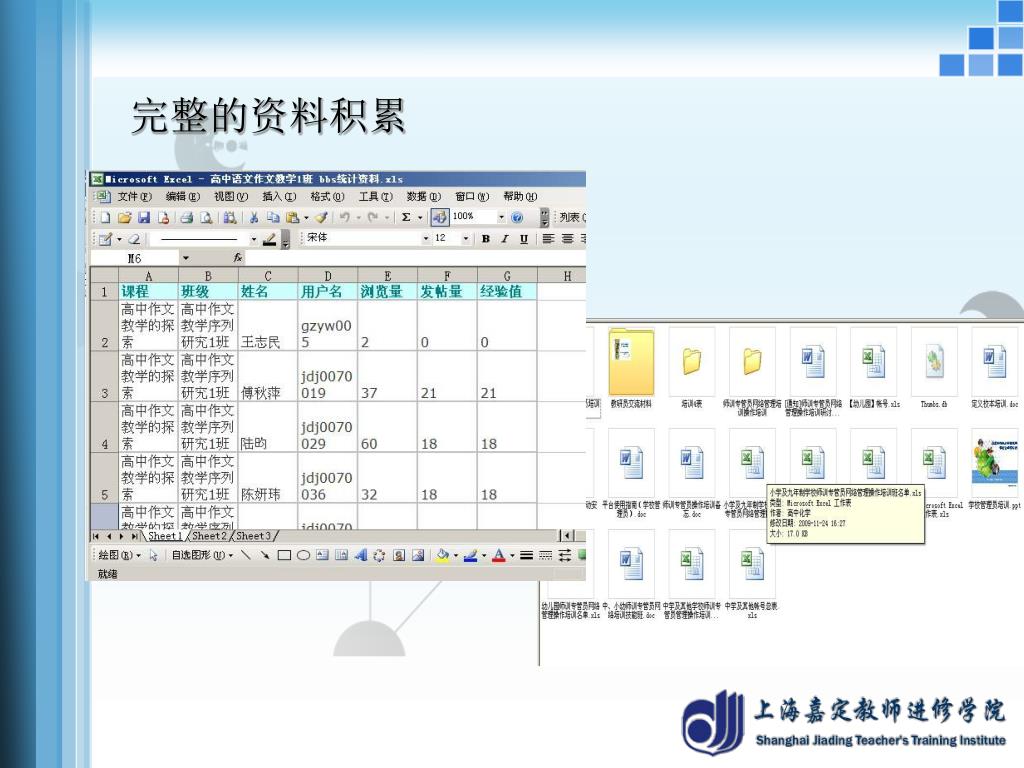Screen dimensions: 1024x768
Task: Open the 格式 Format menu
Action: click(327, 197)
